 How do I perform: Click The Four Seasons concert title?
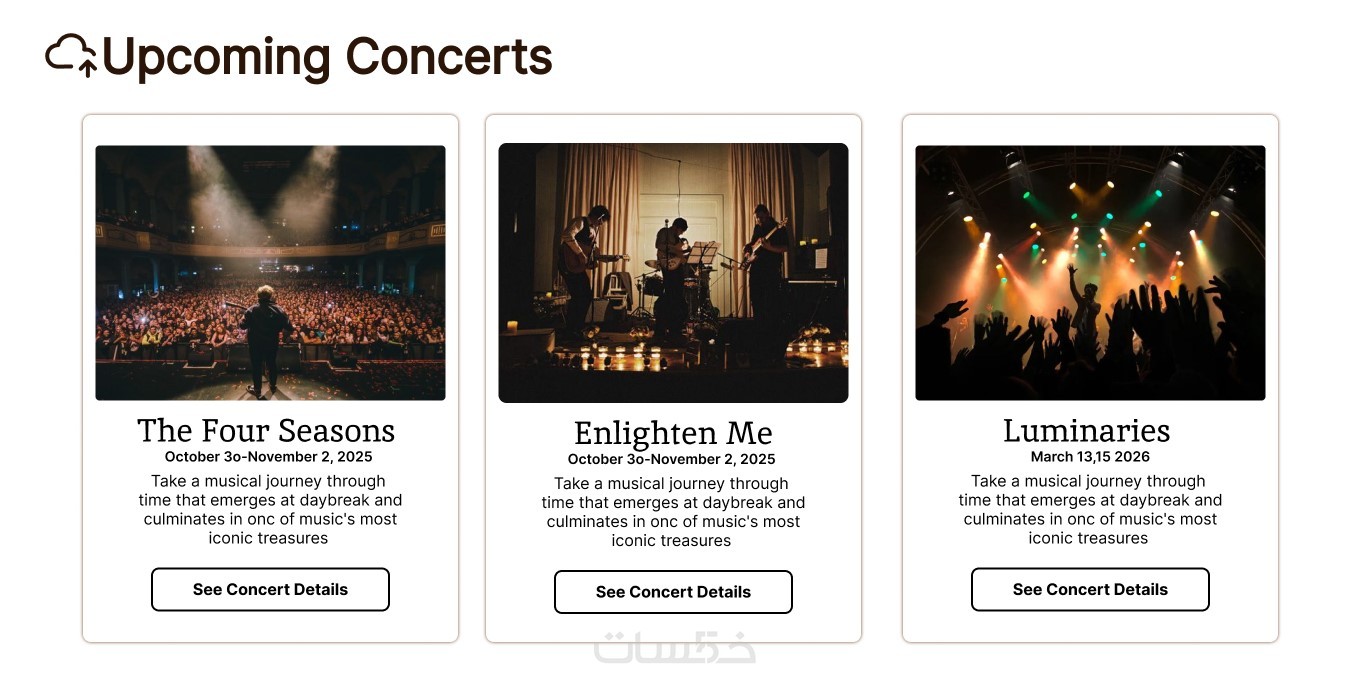tap(266, 431)
